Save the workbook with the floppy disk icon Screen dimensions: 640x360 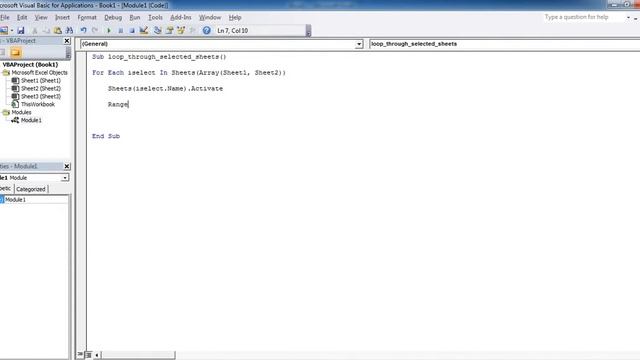tap(21, 30)
